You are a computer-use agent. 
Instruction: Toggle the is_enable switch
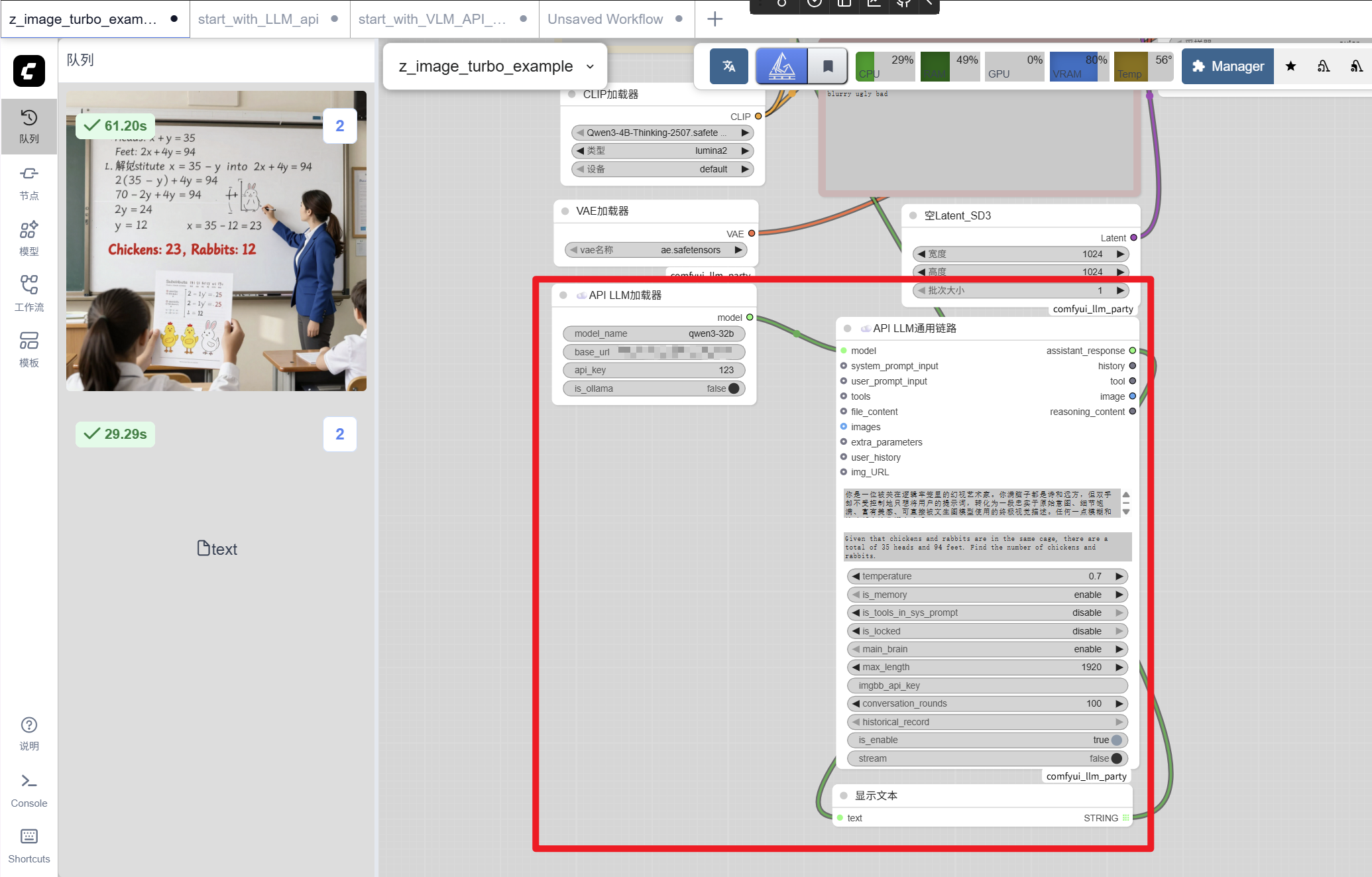point(1116,740)
